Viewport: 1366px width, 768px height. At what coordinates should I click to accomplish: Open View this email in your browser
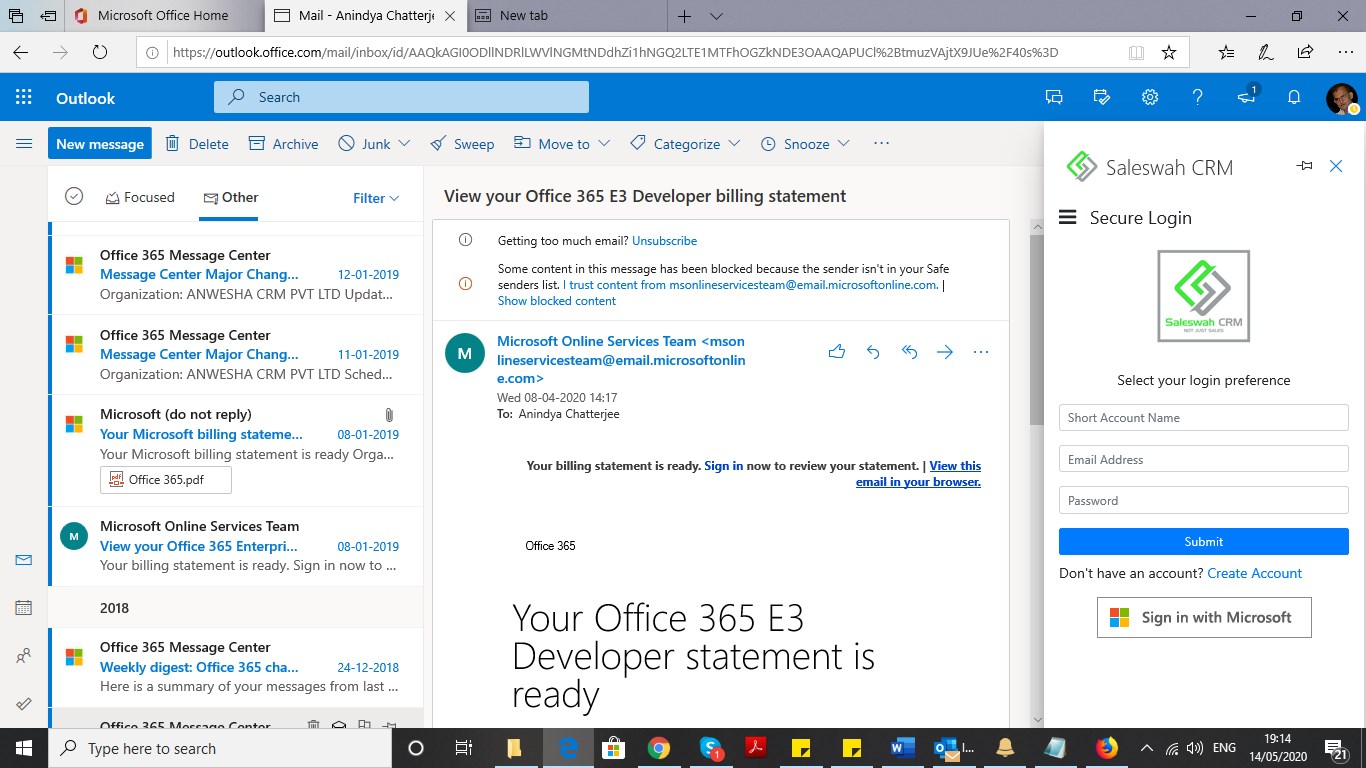(x=918, y=474)
